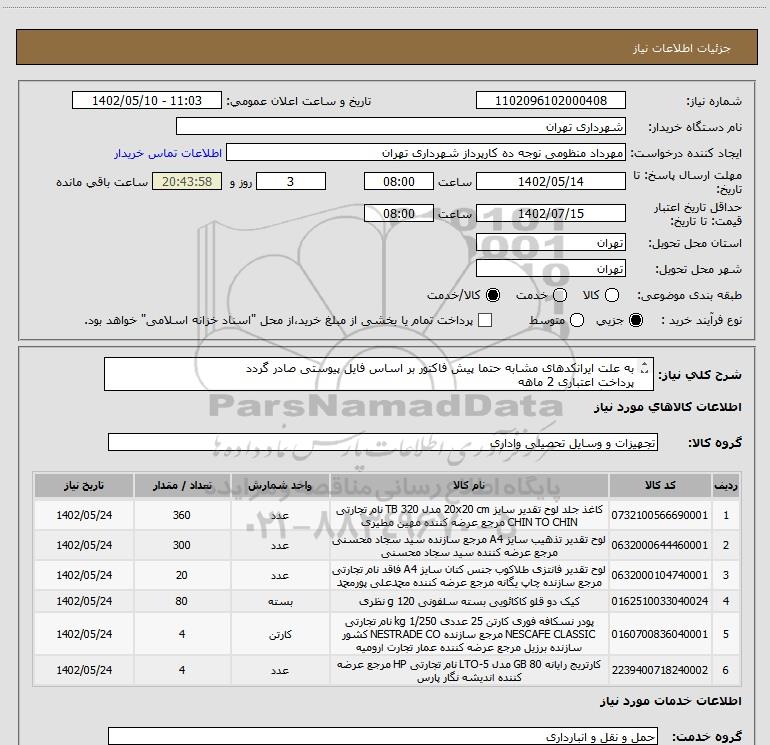Click product code 0632000644460001
770x745 pixels.
(x=660, y=545)
